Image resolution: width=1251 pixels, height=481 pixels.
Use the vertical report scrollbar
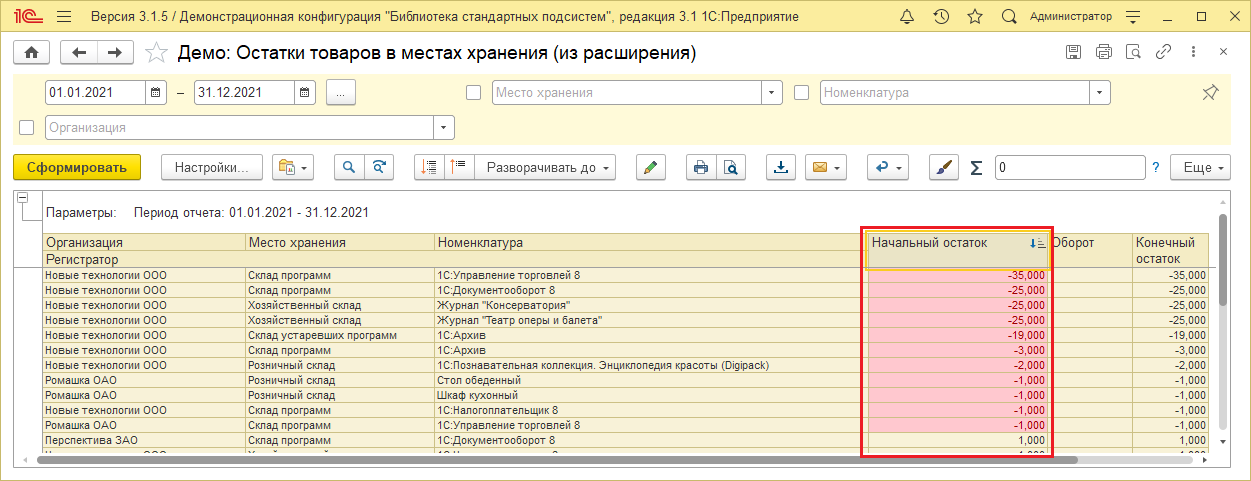[x=1222, y=260]
